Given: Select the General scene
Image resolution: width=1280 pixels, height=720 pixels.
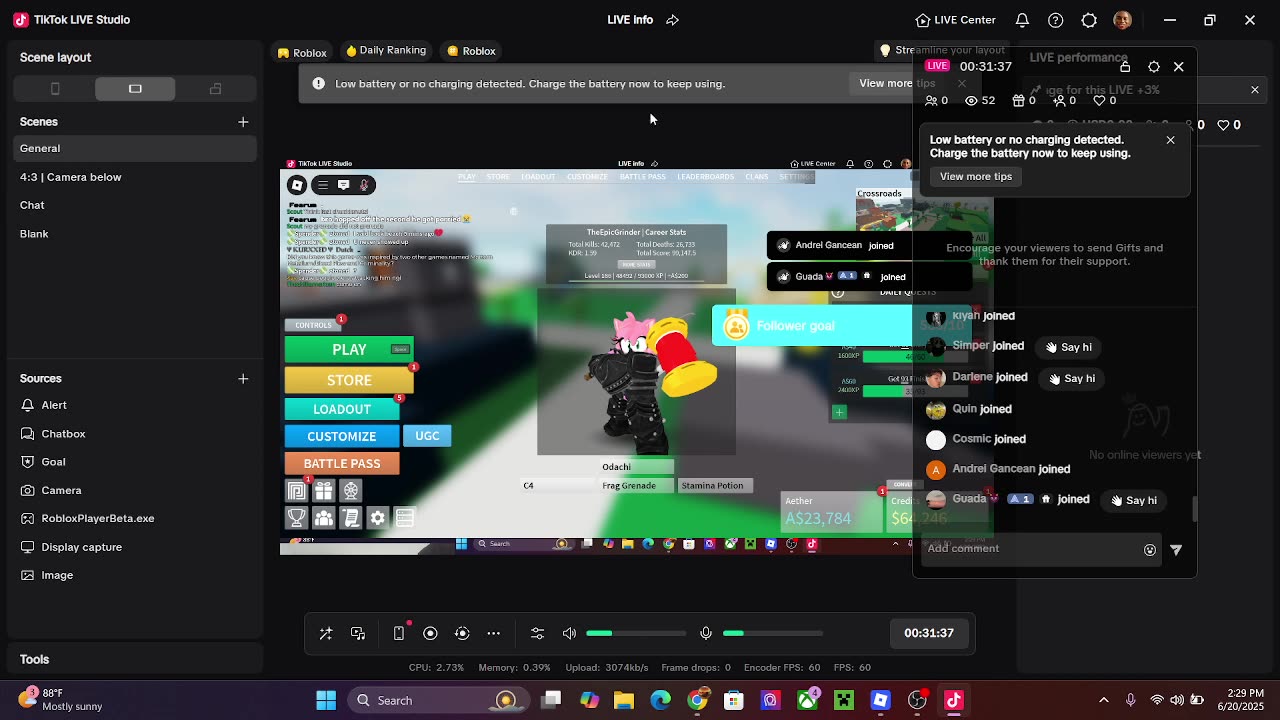Looking at the screenshot, I should pyautogui.click(x=135, y=148).
